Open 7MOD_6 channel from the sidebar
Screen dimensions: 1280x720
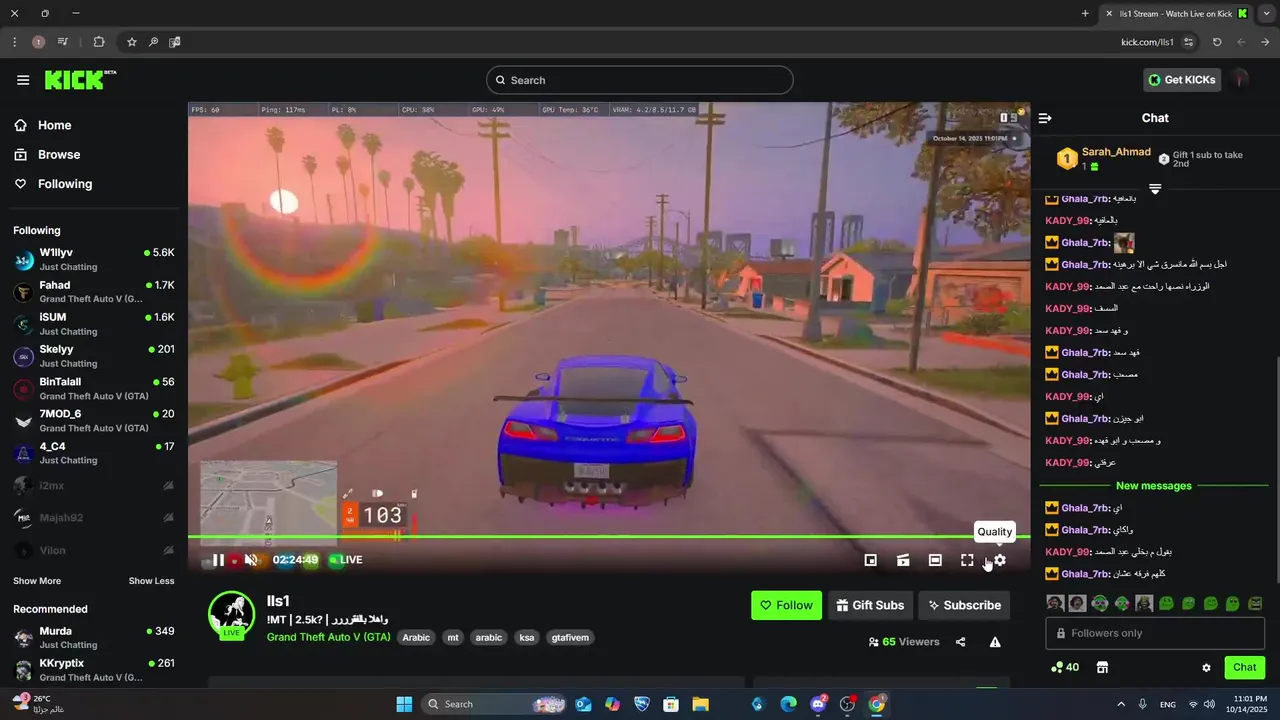coord(94,420)
